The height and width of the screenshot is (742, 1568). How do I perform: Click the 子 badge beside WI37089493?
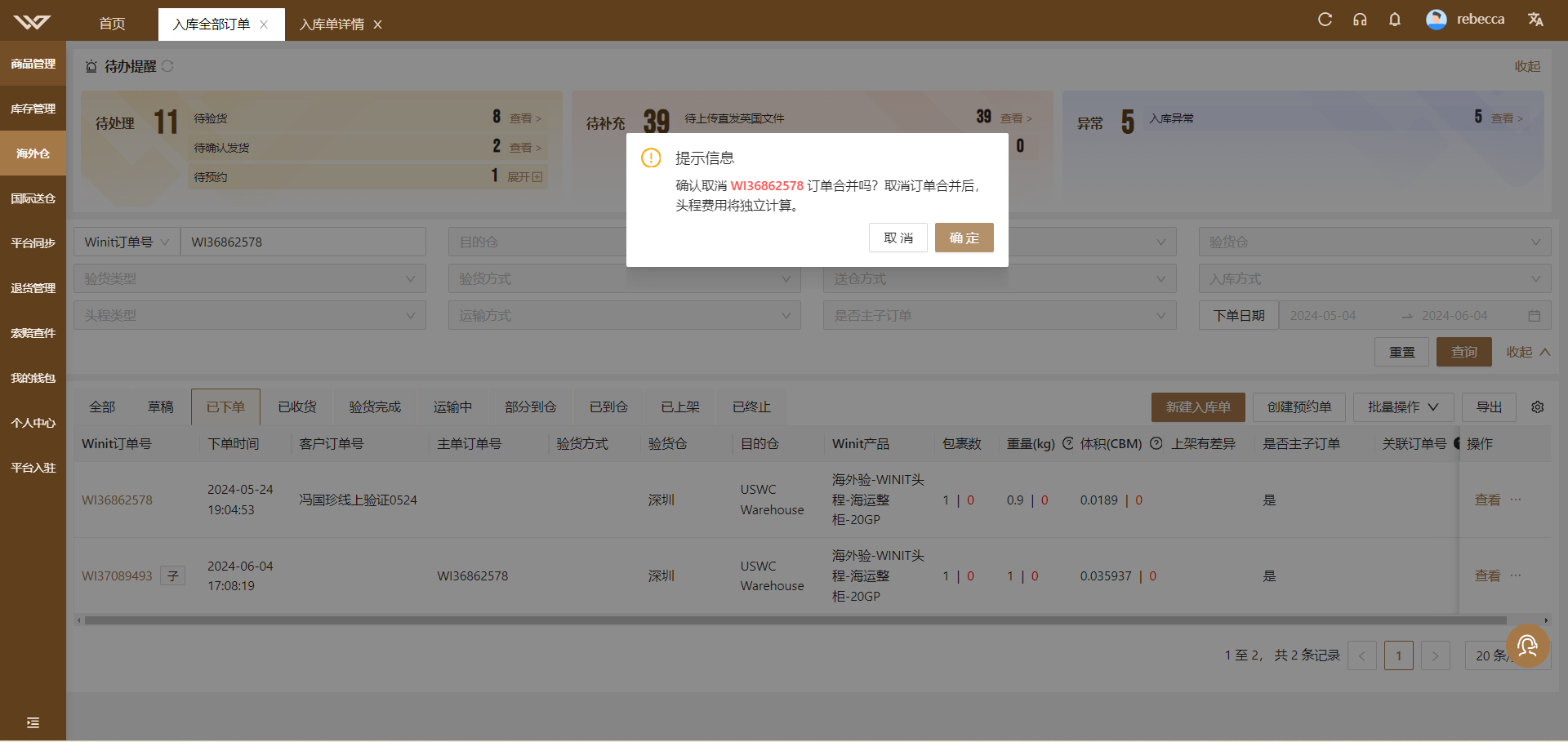click(173, 575)
